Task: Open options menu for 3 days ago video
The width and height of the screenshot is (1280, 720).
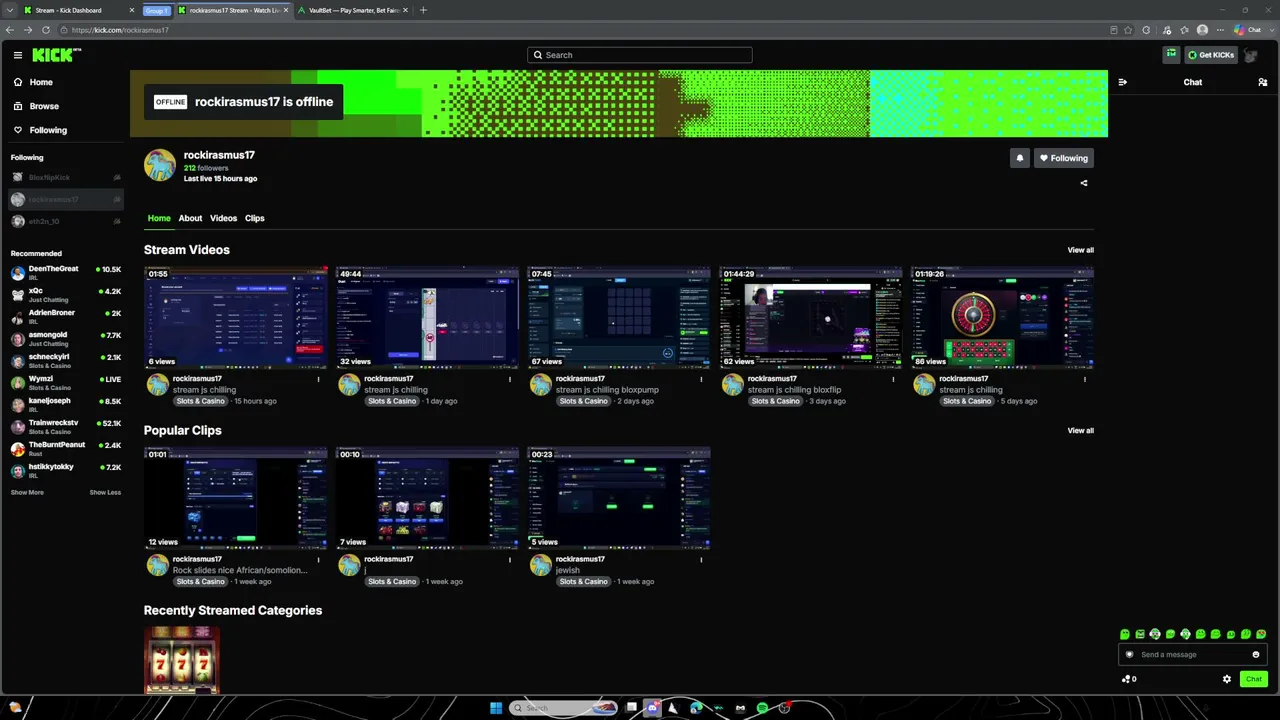Action: click(894, 379)
